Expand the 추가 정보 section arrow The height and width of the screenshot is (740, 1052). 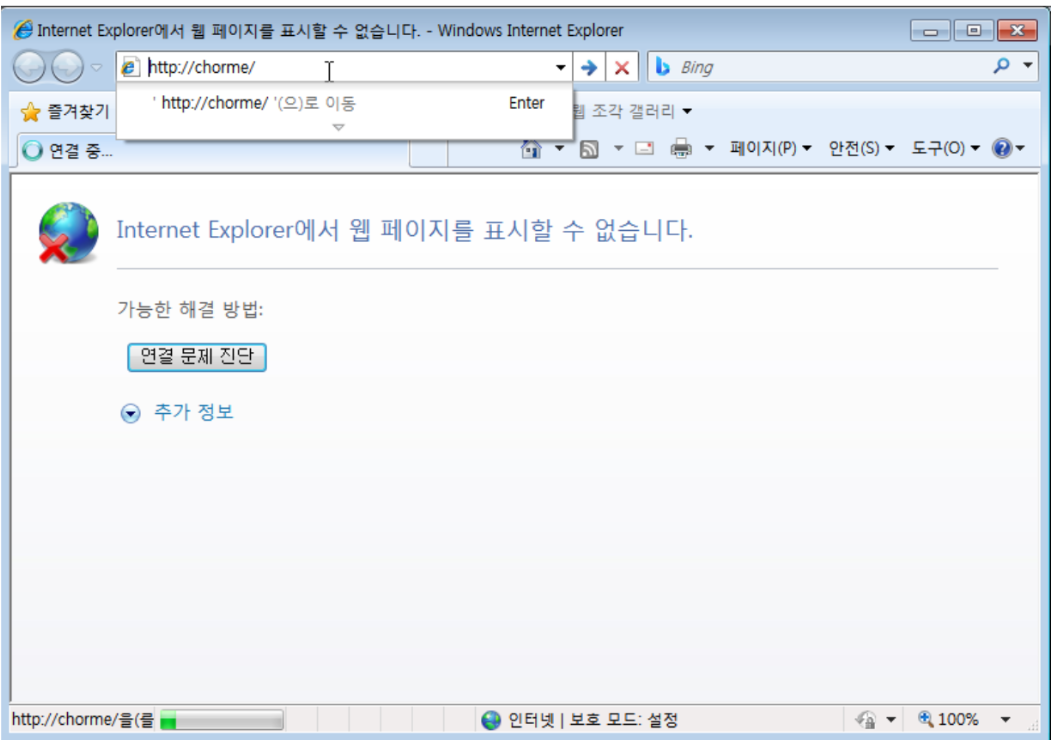coord(130,413)
